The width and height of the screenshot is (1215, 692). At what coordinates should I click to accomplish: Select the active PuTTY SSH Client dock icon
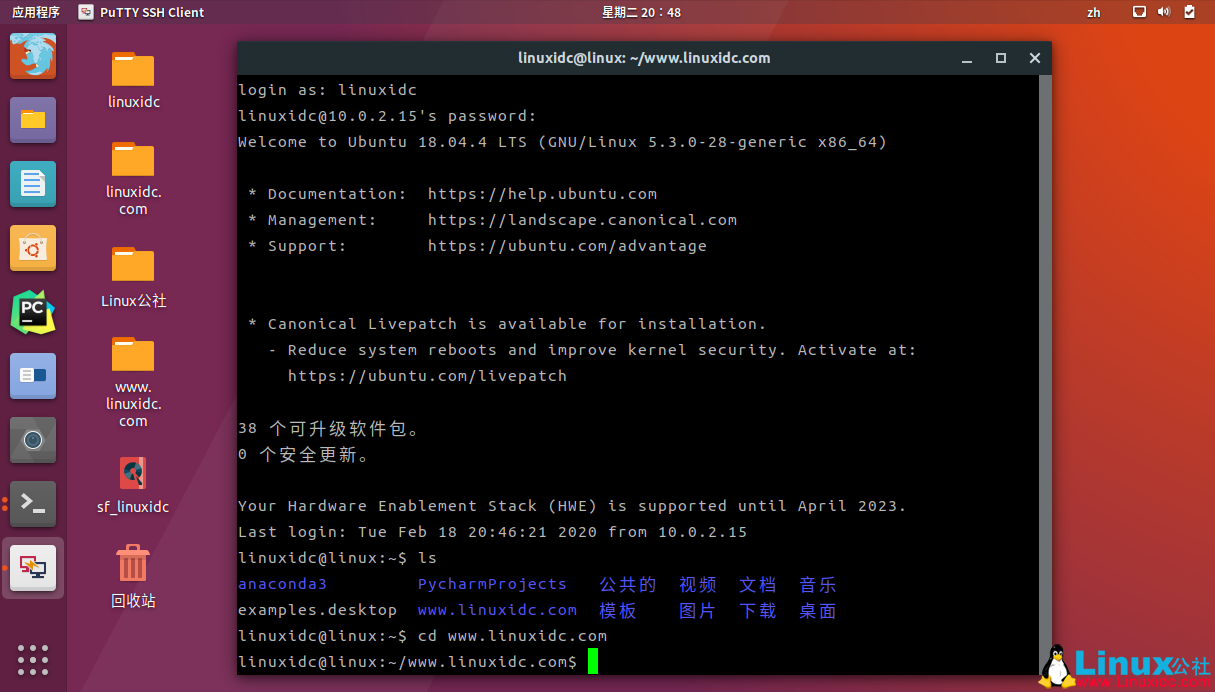click(33, 567)
